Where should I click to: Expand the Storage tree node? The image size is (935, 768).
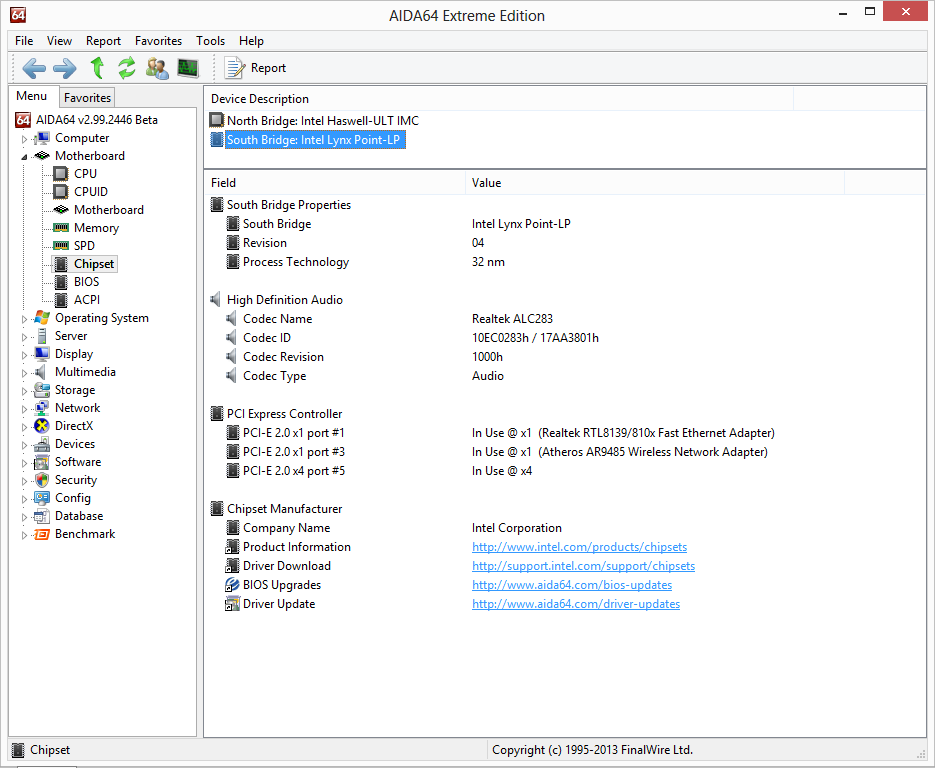pos(24,391)
